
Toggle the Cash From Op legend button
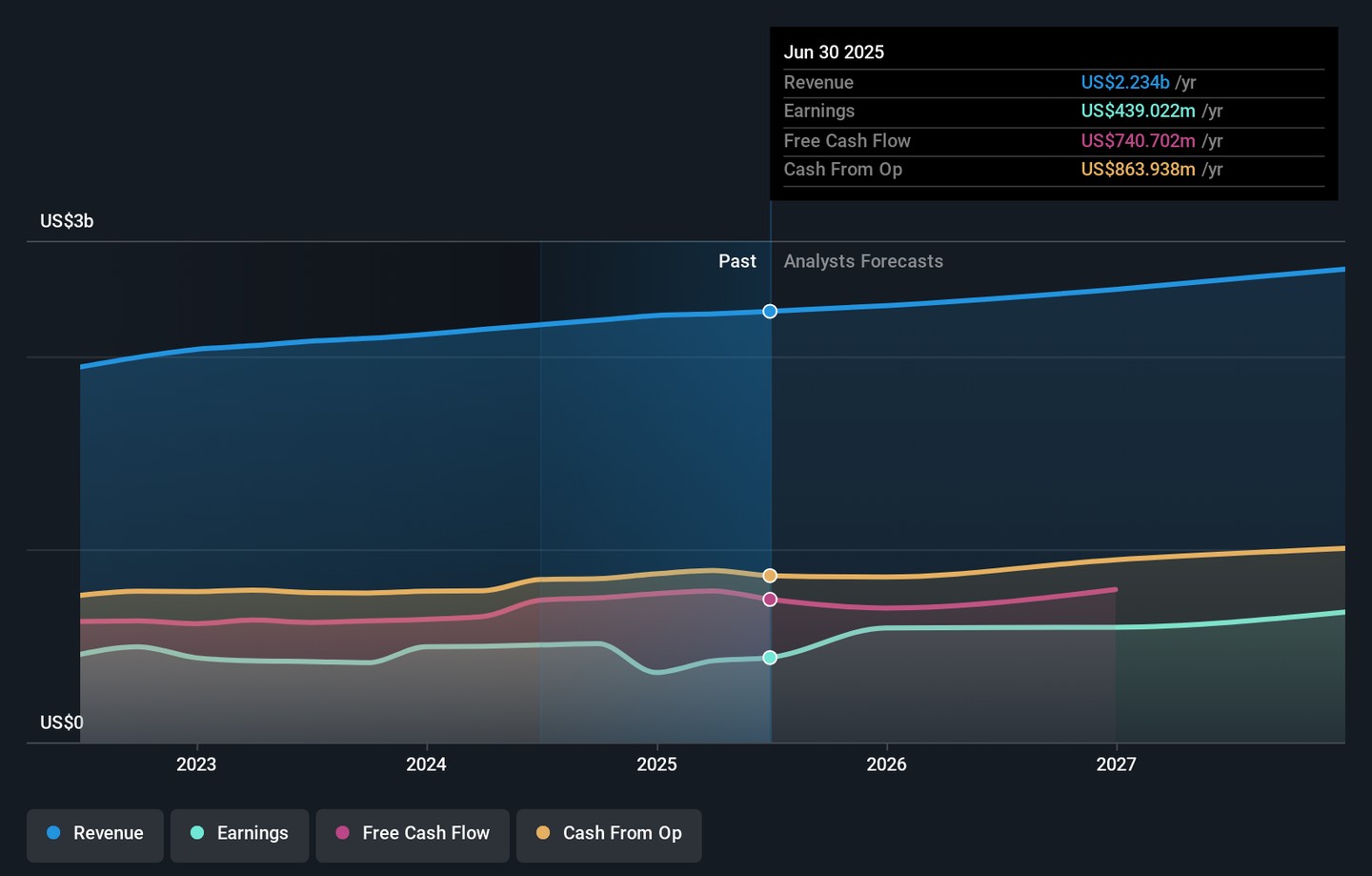click(x=609, y=834)
